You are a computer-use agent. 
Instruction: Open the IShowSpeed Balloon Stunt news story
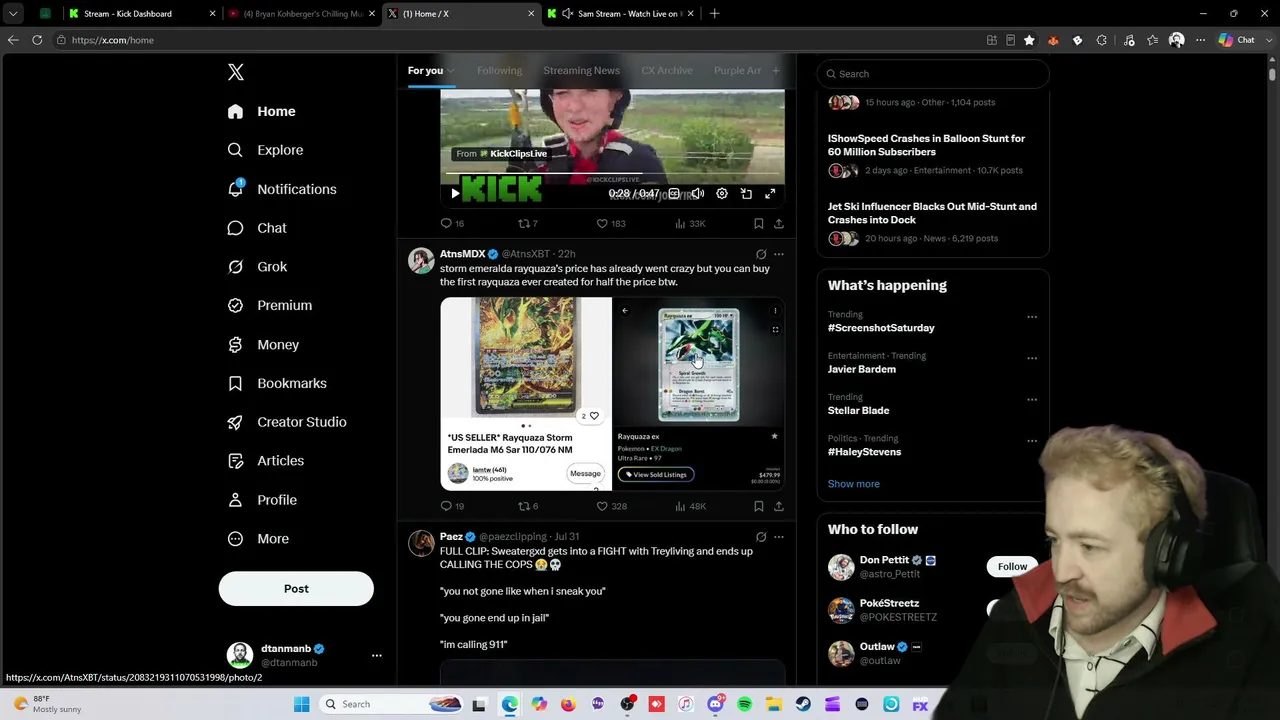[x=933, y=154]
